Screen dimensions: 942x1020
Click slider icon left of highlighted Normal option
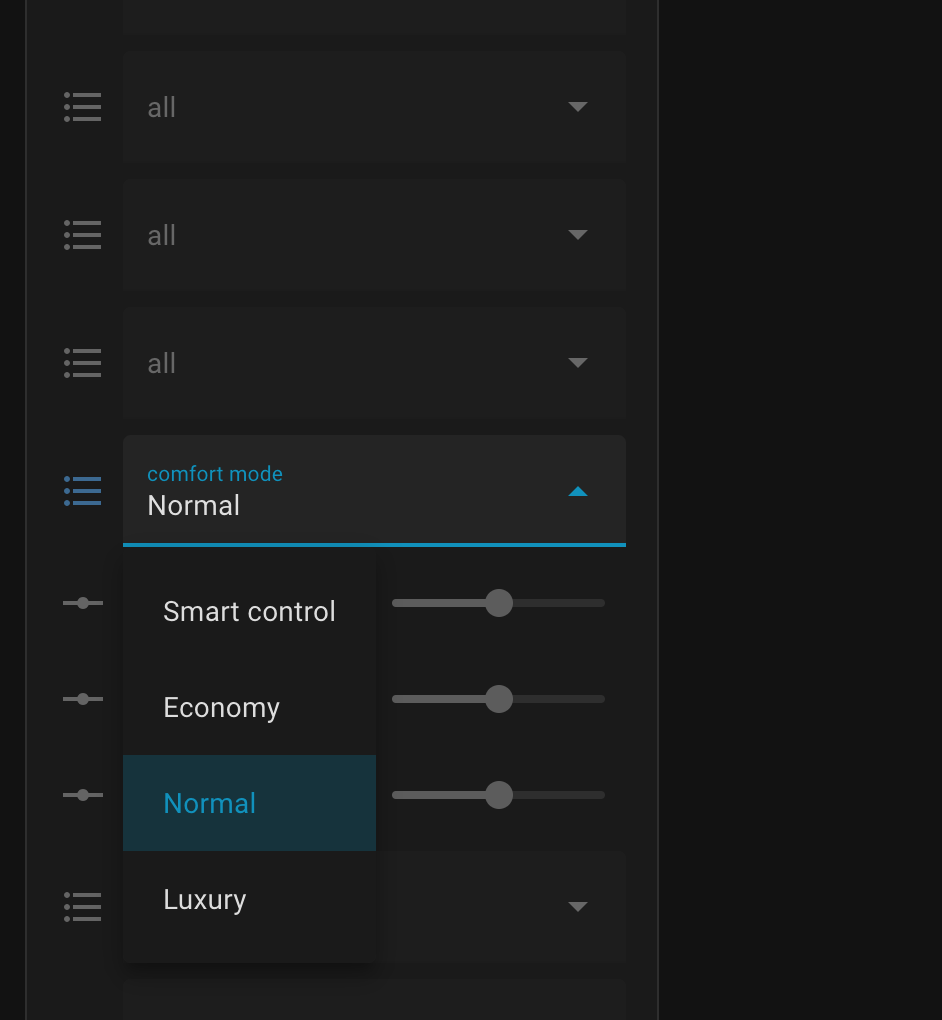(x=82, y=795)
